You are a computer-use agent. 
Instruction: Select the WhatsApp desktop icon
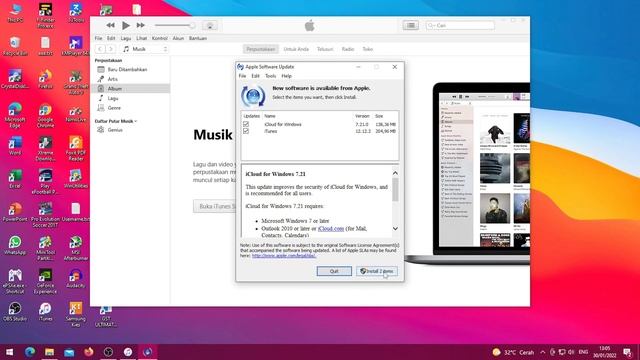(15, 245)
